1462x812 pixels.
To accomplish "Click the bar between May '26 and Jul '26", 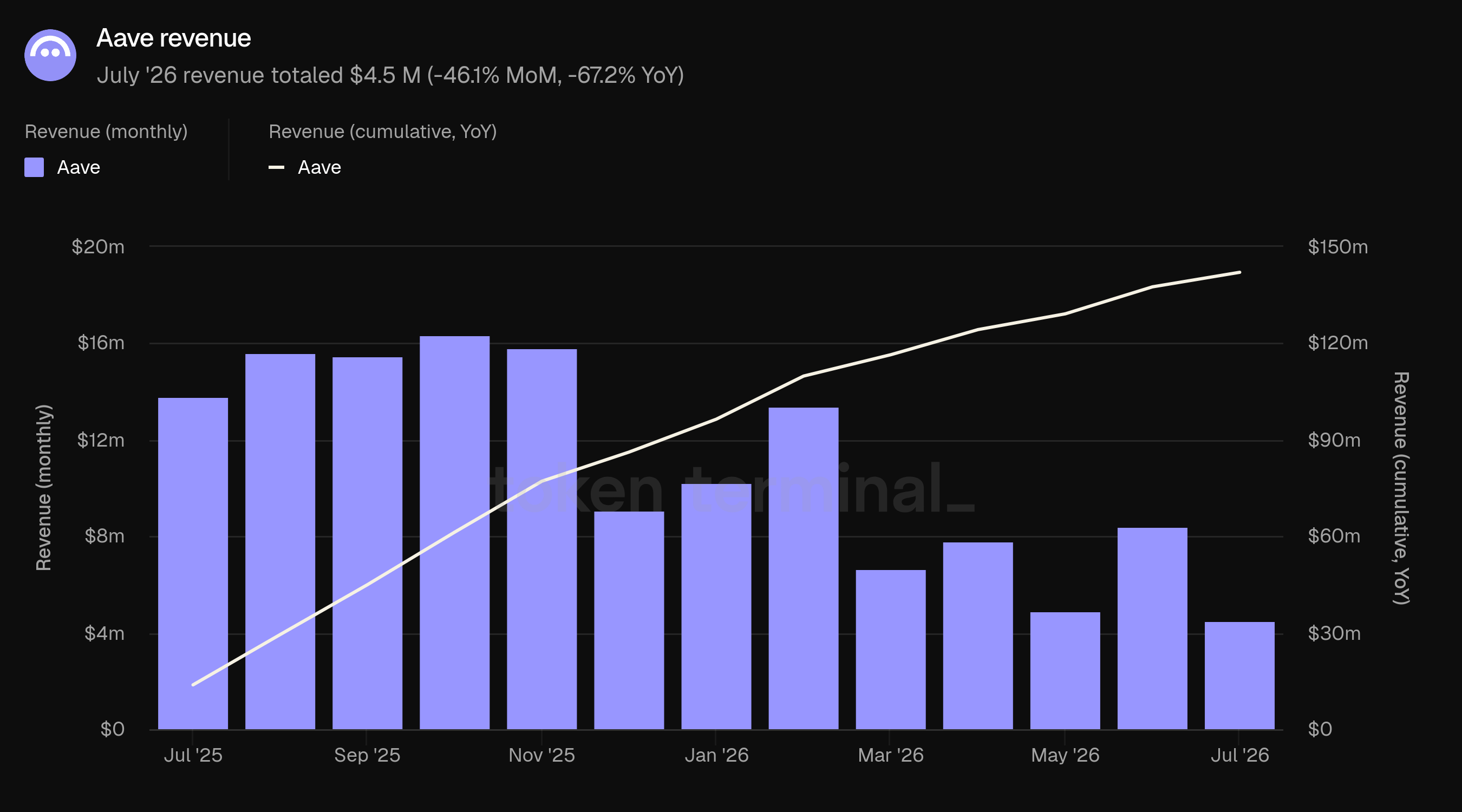I will [1153, 628].
